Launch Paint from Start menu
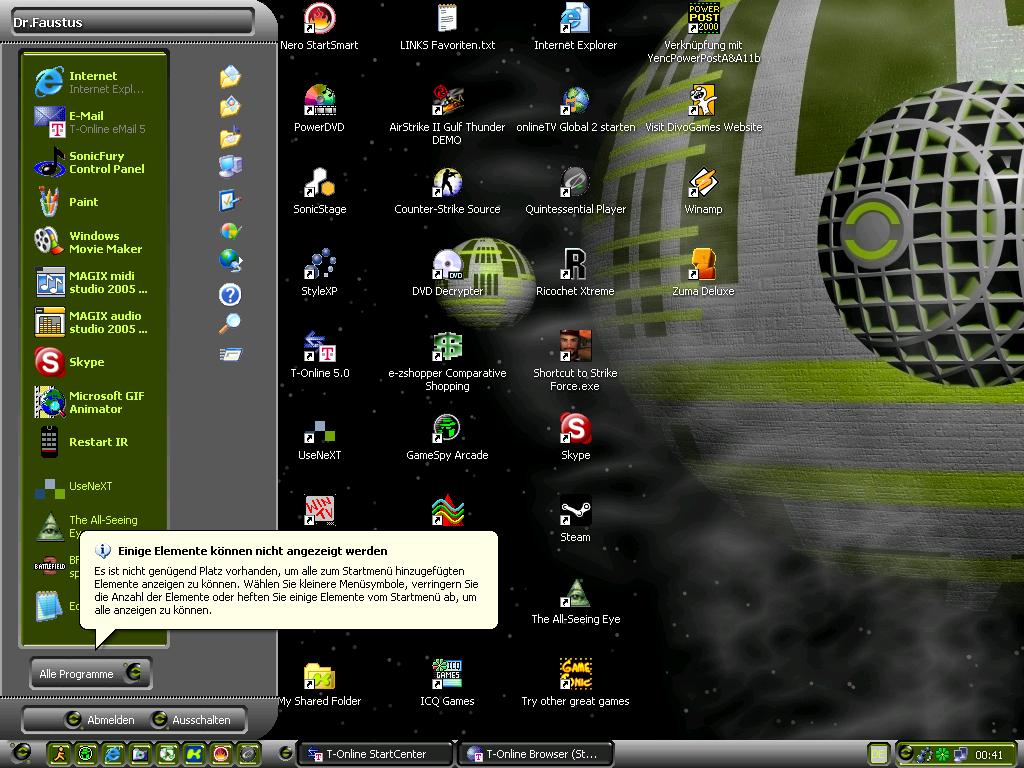 coord(84,202)
